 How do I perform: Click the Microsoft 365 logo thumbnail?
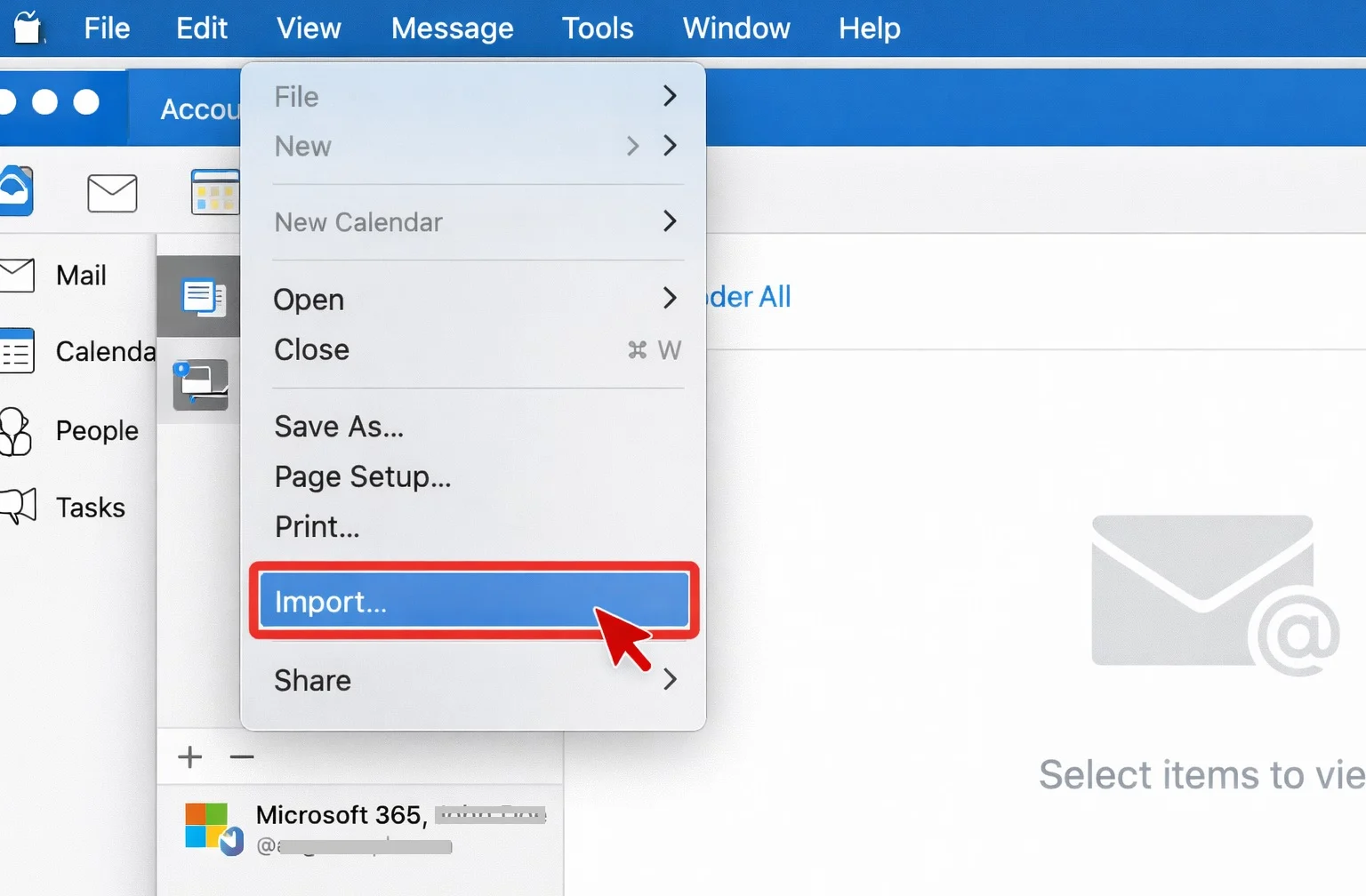[x=211, y=827]
